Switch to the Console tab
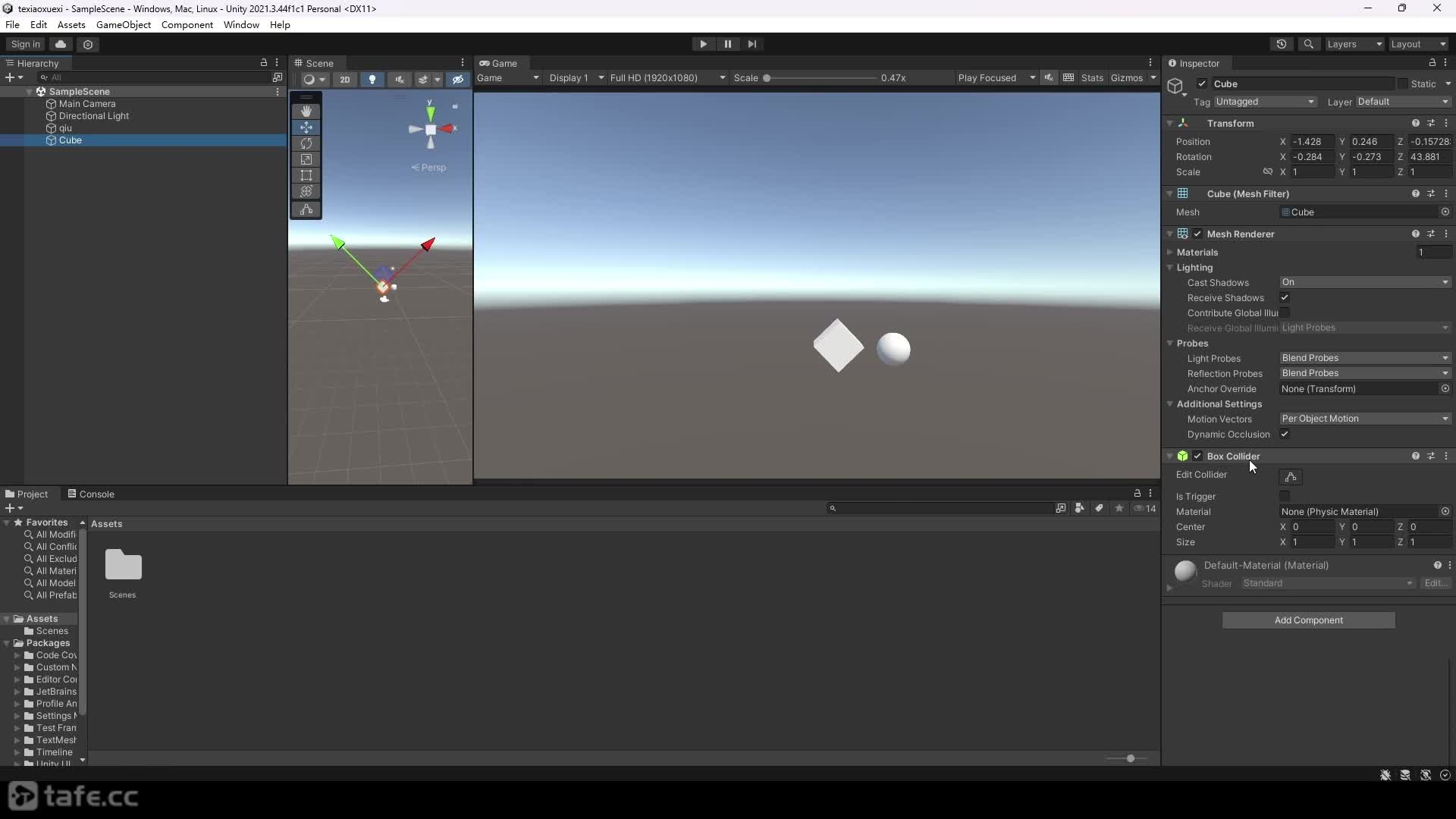This screenshot has width=1456, height=819. [x=91, y=494]
